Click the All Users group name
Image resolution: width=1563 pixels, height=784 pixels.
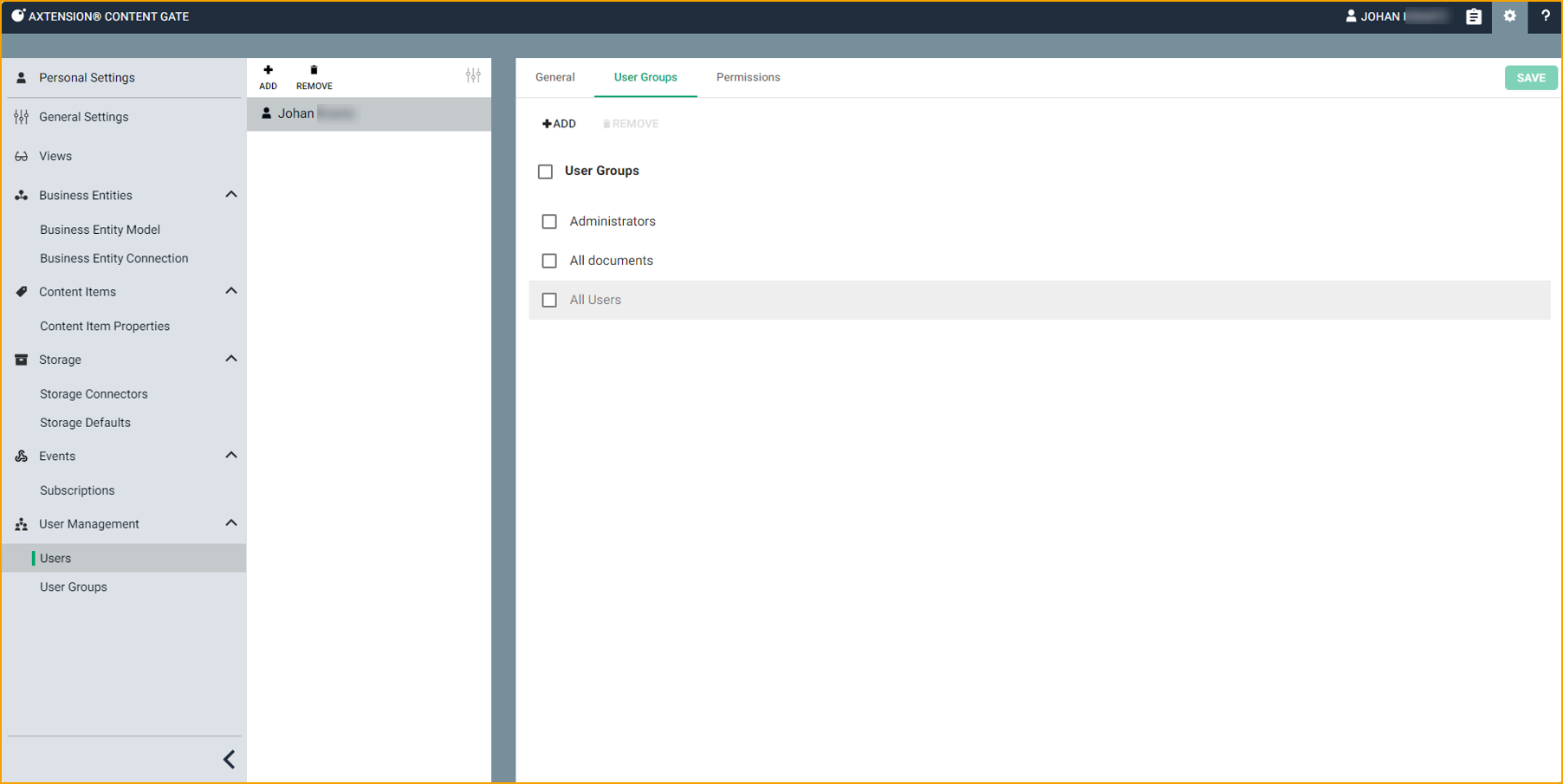(x=595, y=300)
